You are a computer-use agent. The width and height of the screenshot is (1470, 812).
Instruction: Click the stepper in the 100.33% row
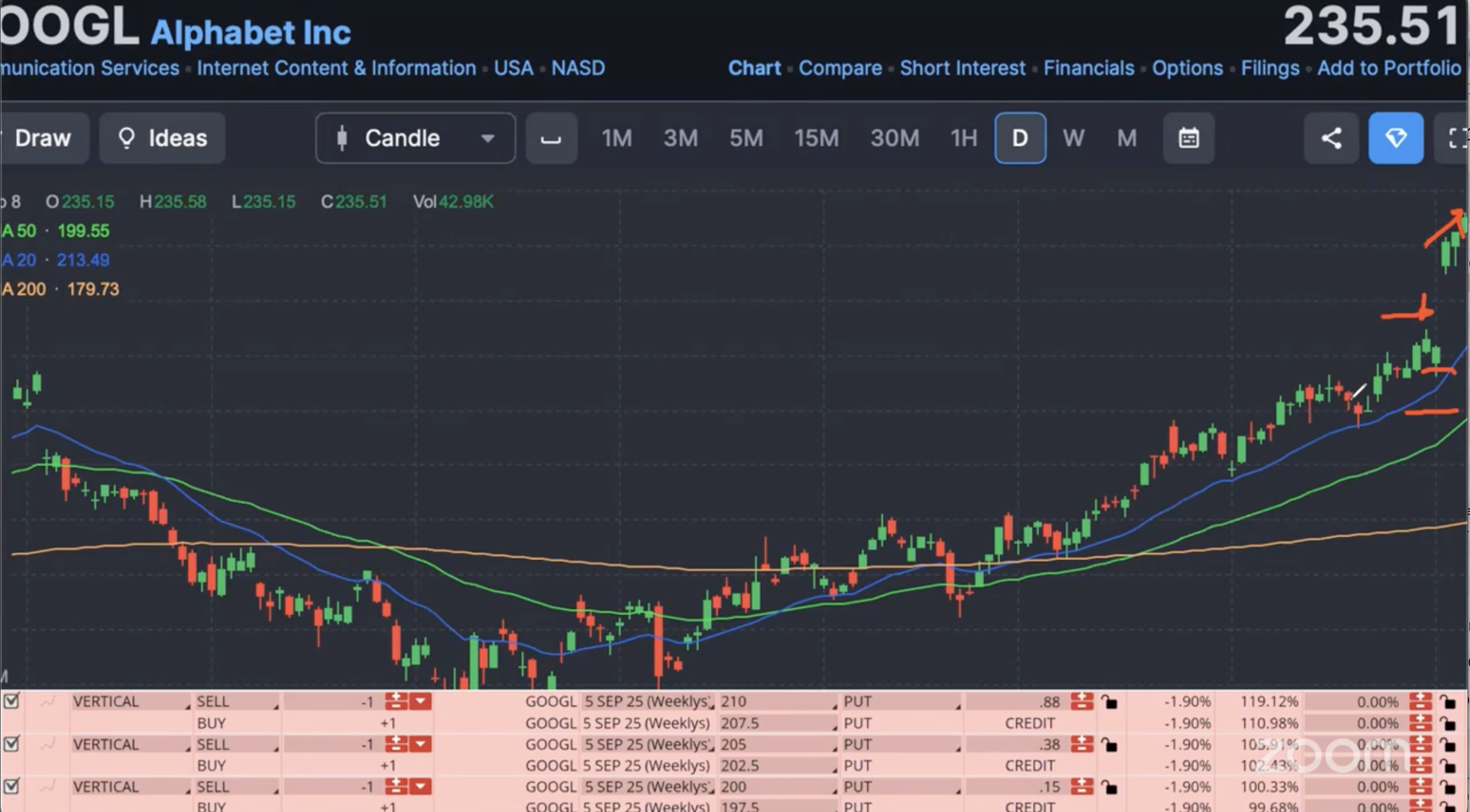1420,787
